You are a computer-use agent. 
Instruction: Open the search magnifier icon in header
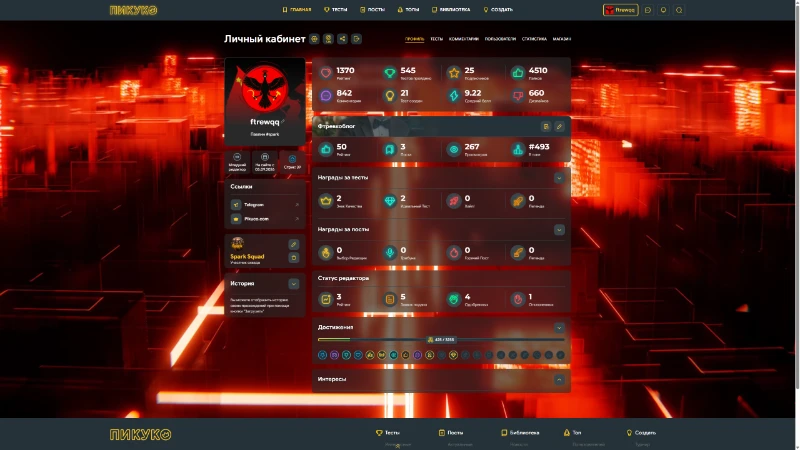(679, 10)
